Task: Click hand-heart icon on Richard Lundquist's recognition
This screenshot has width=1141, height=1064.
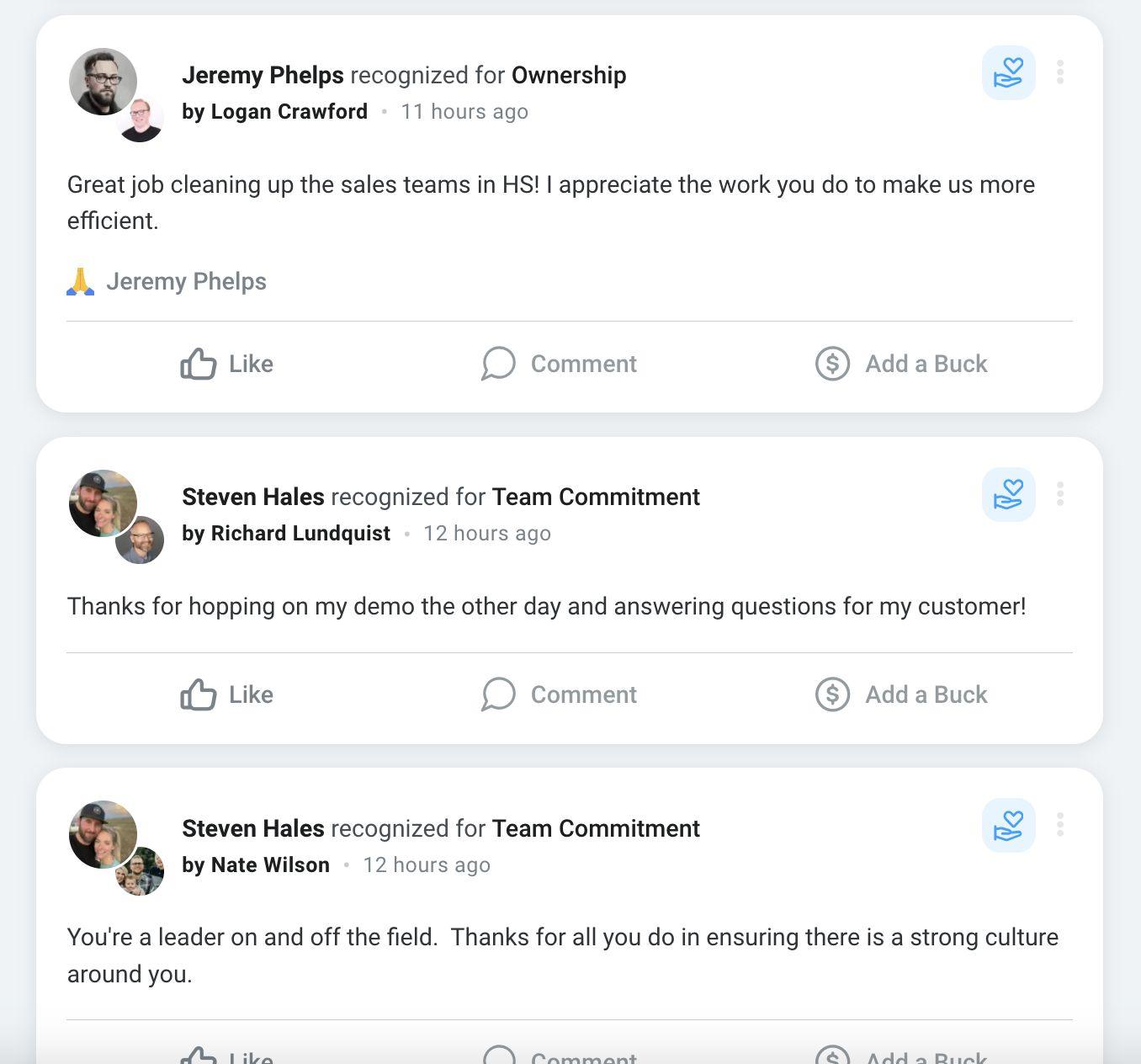Action: click(1008, 495)
